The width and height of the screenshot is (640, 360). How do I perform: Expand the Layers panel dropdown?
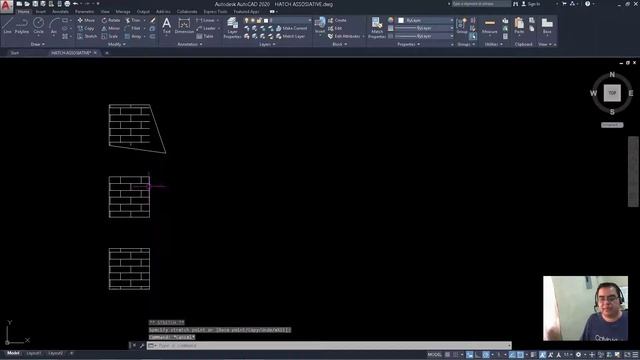click(x=267, y=44)
